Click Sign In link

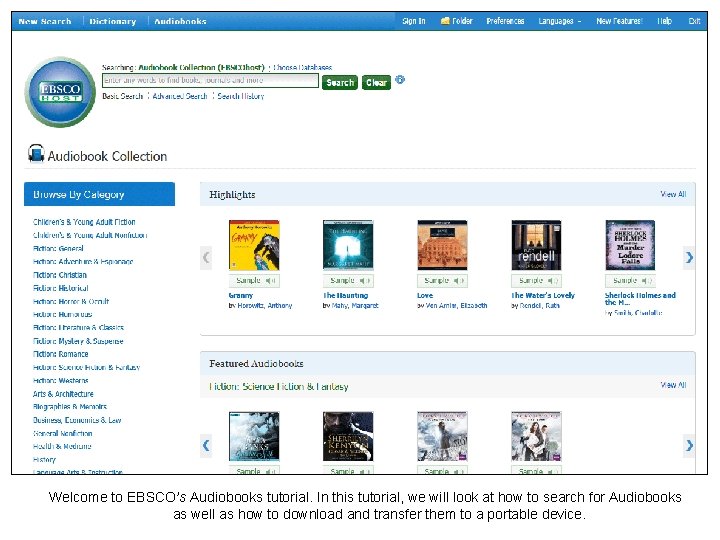coord(414,21)
